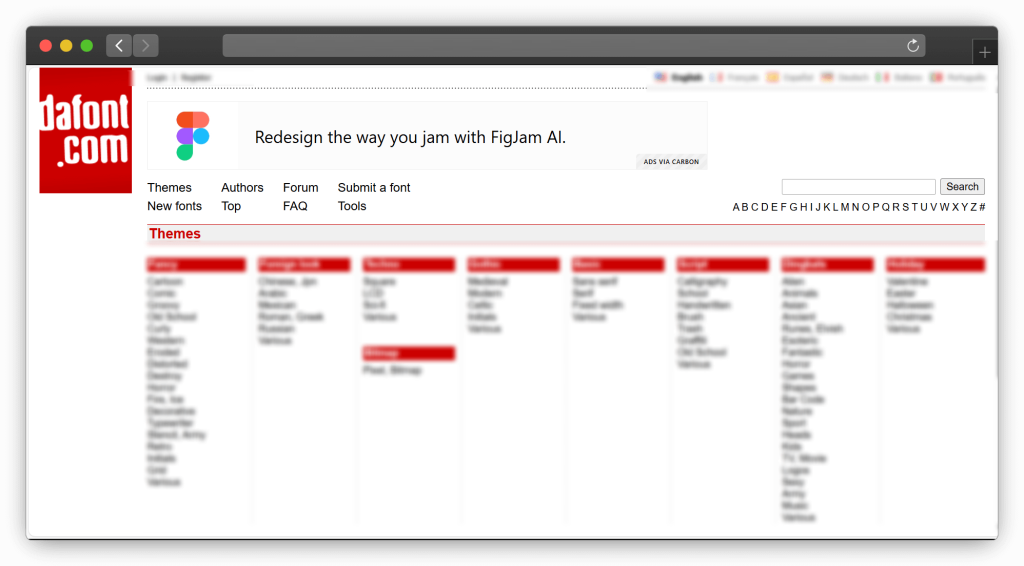Viewport: 1024px width, 566px height.
Task: Go to the Forum page
Action: point(300,188)
